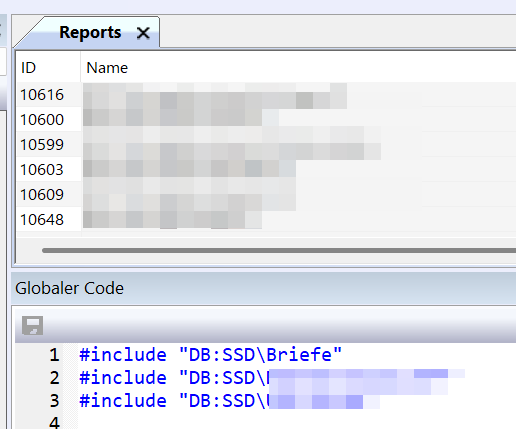The width and height of the screenshot is (516, 429).
Task: Select the report row with ID 10600
Action: pyautogui.click(x=266, y=119)
